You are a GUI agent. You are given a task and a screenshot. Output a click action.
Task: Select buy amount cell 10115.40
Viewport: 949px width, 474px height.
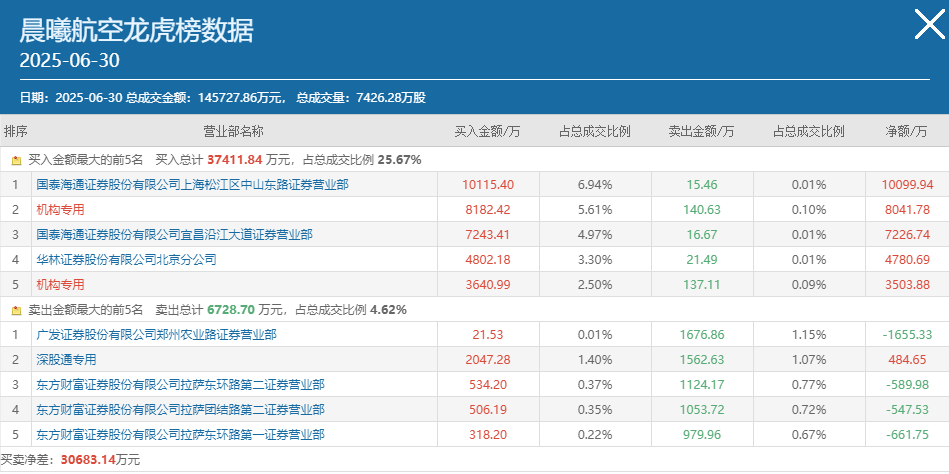(x=488, y=185)
